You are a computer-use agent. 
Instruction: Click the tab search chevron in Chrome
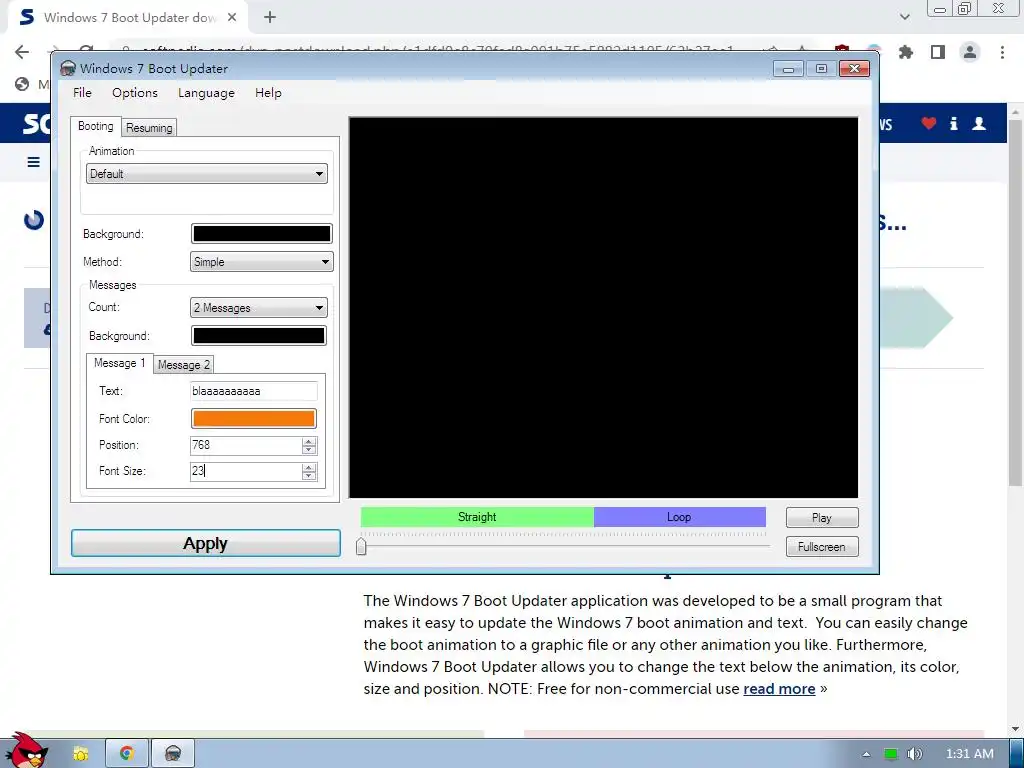point(904,18)
